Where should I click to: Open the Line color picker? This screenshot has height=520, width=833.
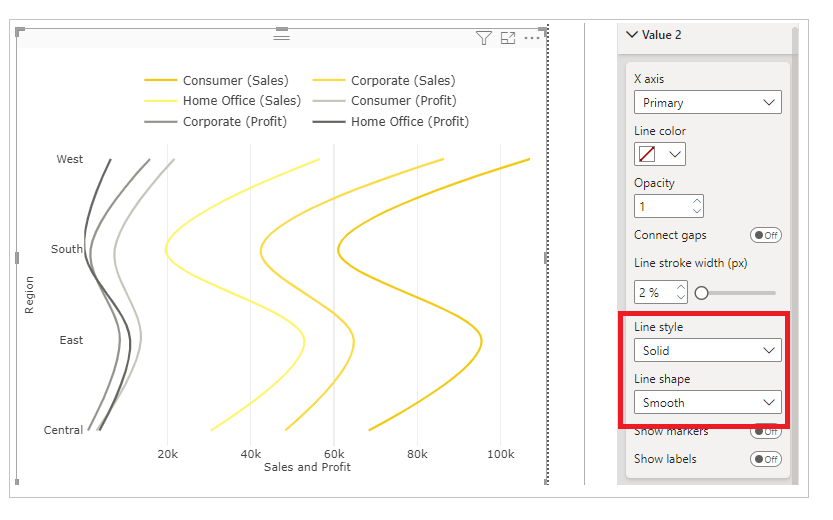(x=659, y=154)
